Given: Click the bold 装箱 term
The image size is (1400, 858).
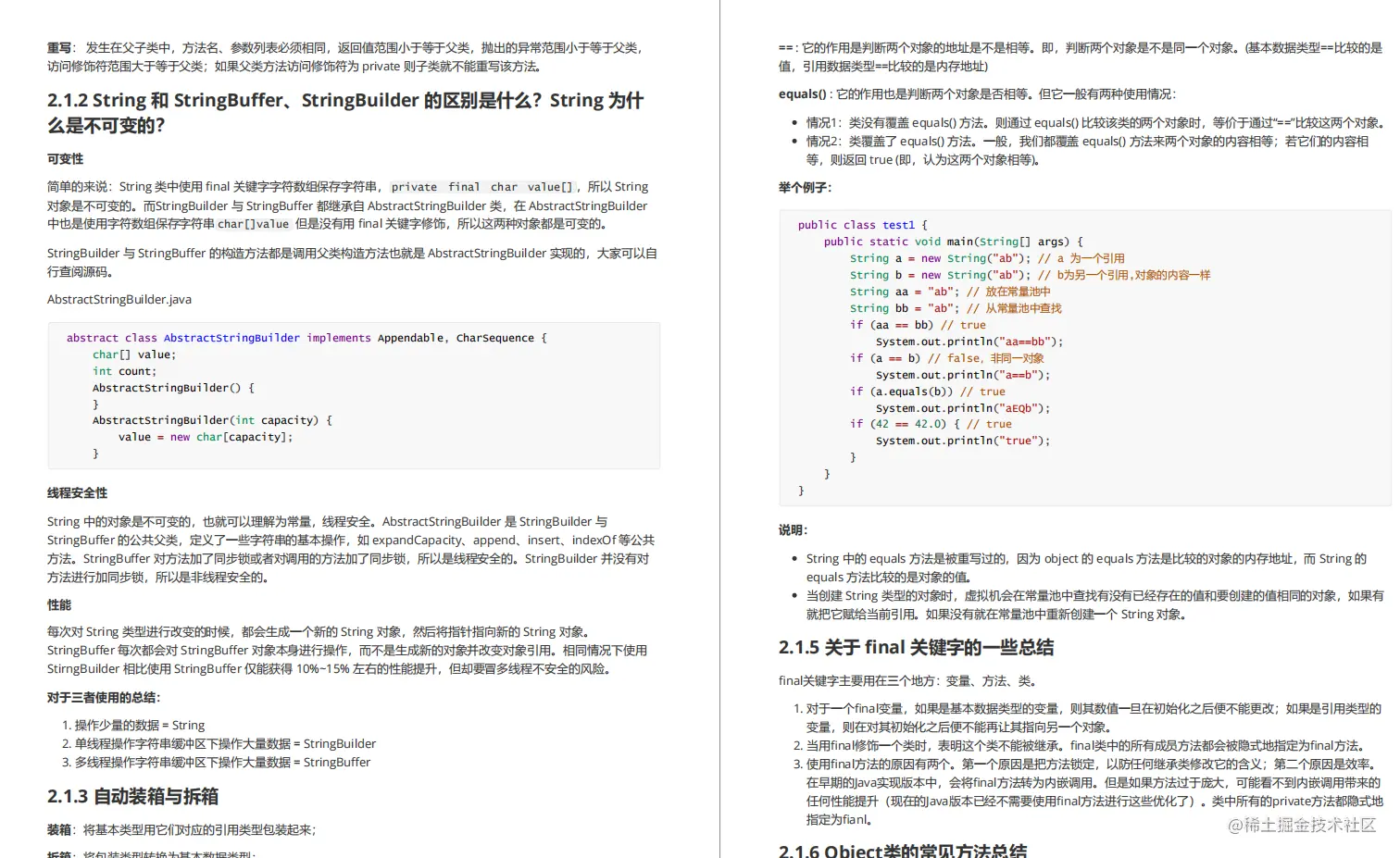Looking at the screenshot, I should coord(57,829).
